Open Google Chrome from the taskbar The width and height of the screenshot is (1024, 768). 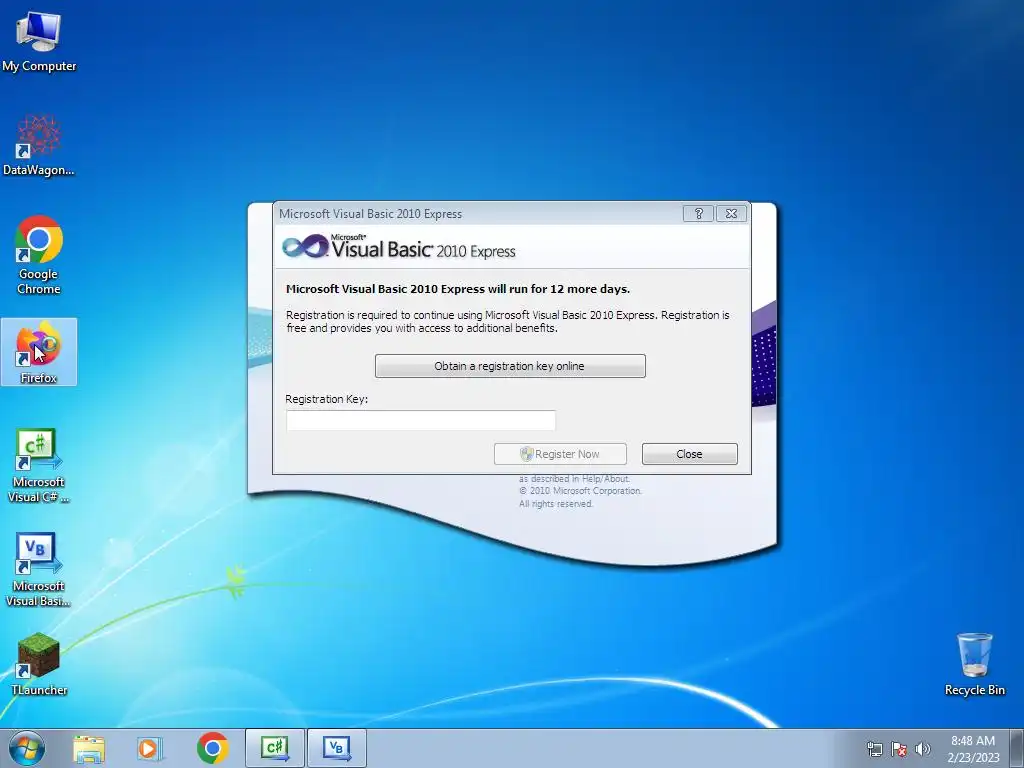coord(213,748)
